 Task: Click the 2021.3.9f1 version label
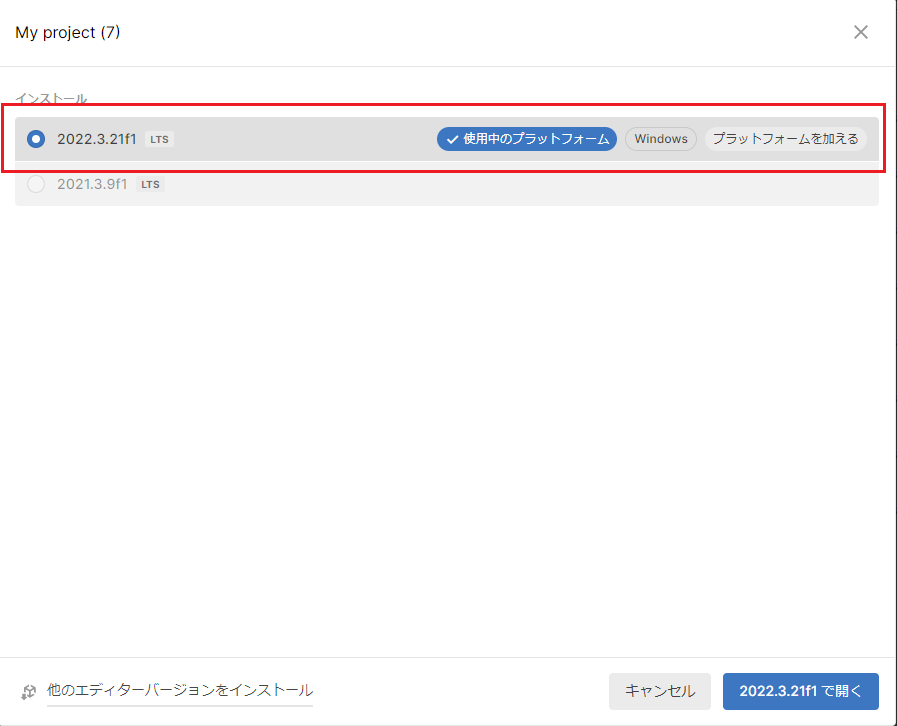click(92, 184)
